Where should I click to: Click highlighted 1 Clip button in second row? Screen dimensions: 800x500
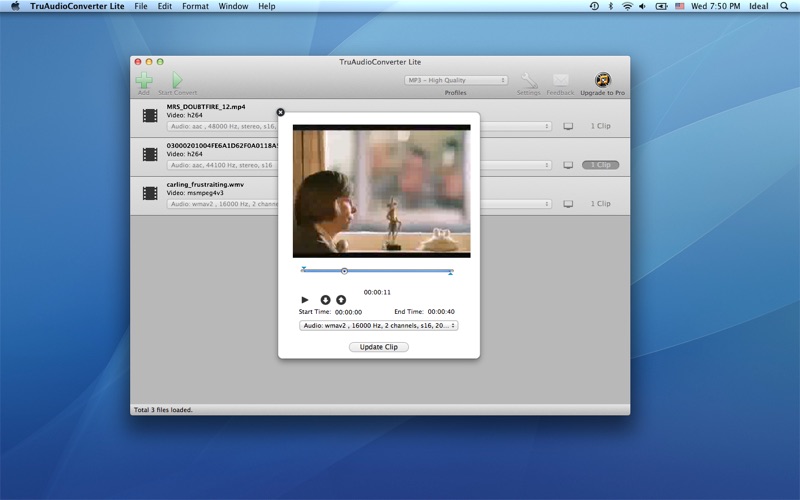pyautogui.click(x=601, y=165)
